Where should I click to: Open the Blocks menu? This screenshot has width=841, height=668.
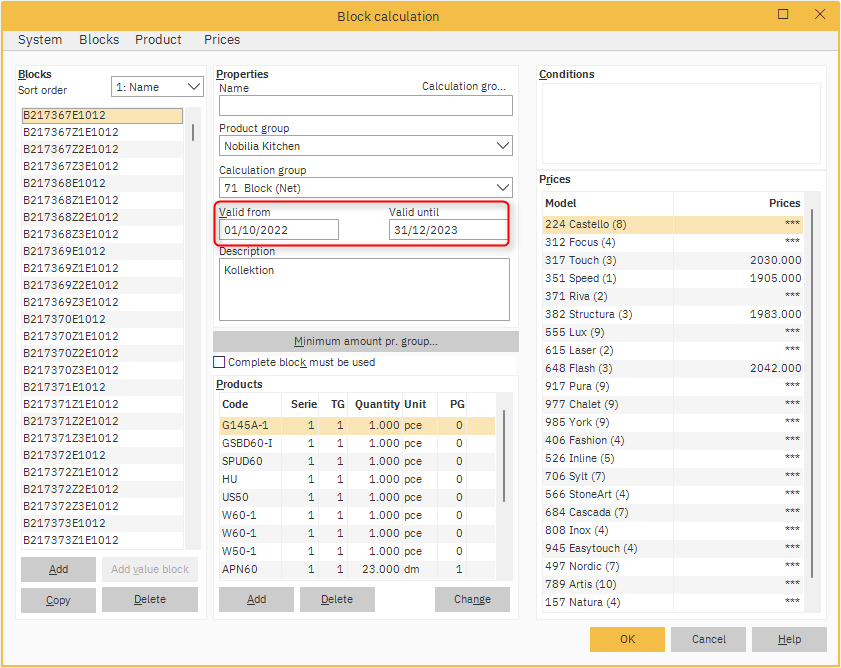99,40
